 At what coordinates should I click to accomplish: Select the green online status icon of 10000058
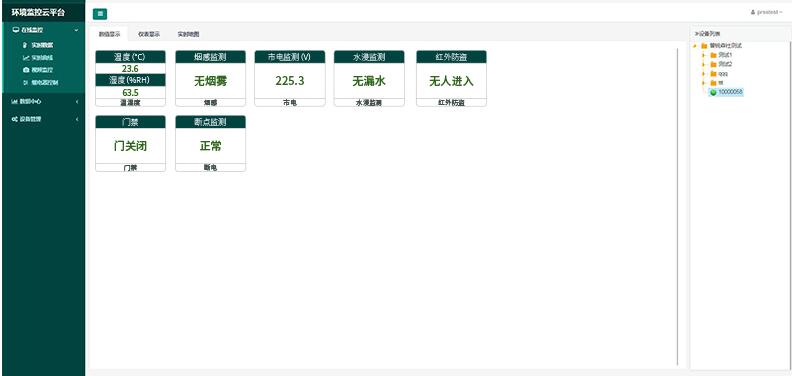713,92
